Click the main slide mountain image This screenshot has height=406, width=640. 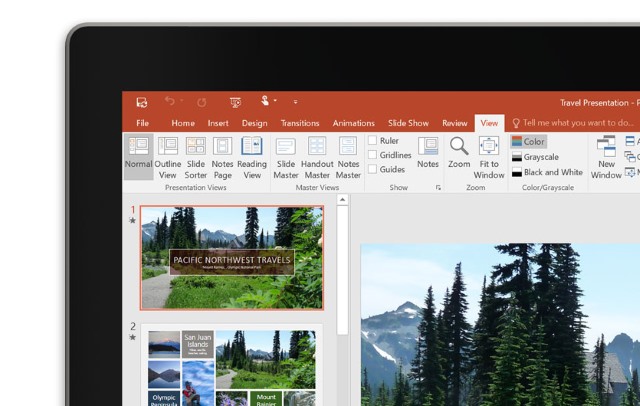(x=500, y=325)
